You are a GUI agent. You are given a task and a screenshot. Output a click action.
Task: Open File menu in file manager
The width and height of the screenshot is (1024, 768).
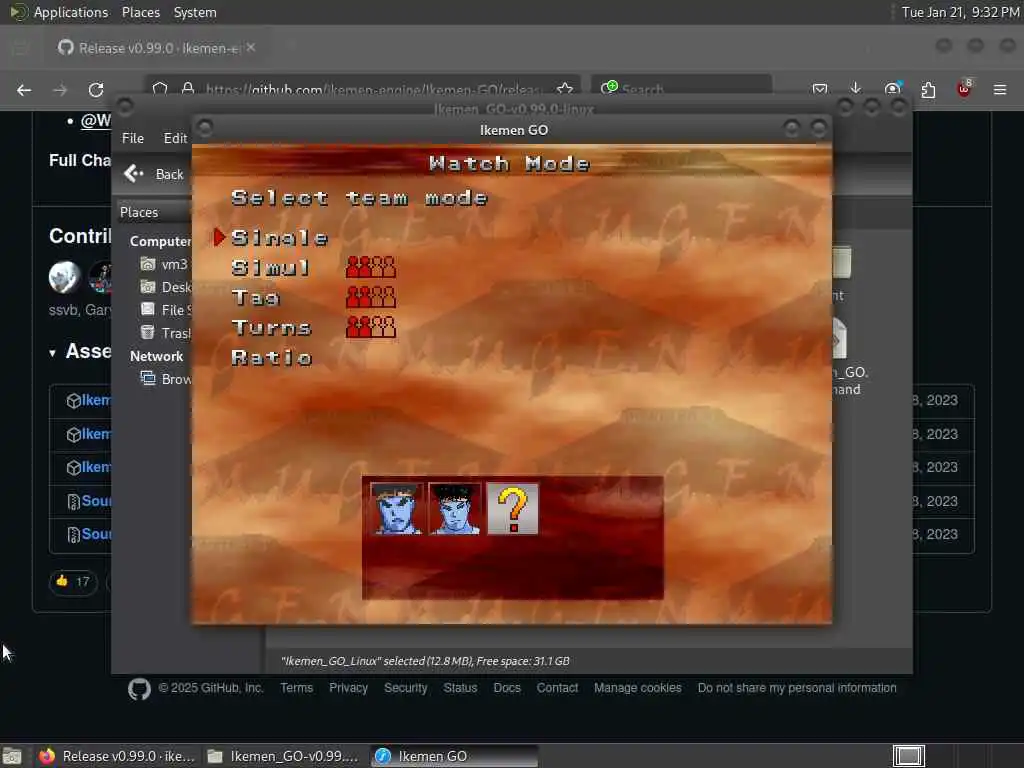tap(133, 138)
